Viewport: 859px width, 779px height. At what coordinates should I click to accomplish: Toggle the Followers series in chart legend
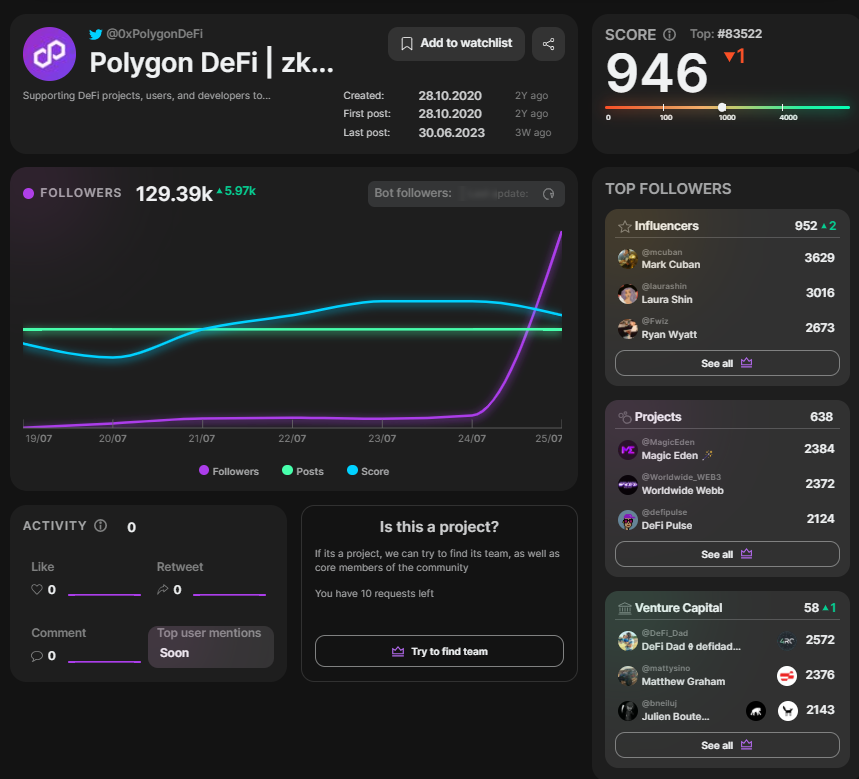coord(229,471)
